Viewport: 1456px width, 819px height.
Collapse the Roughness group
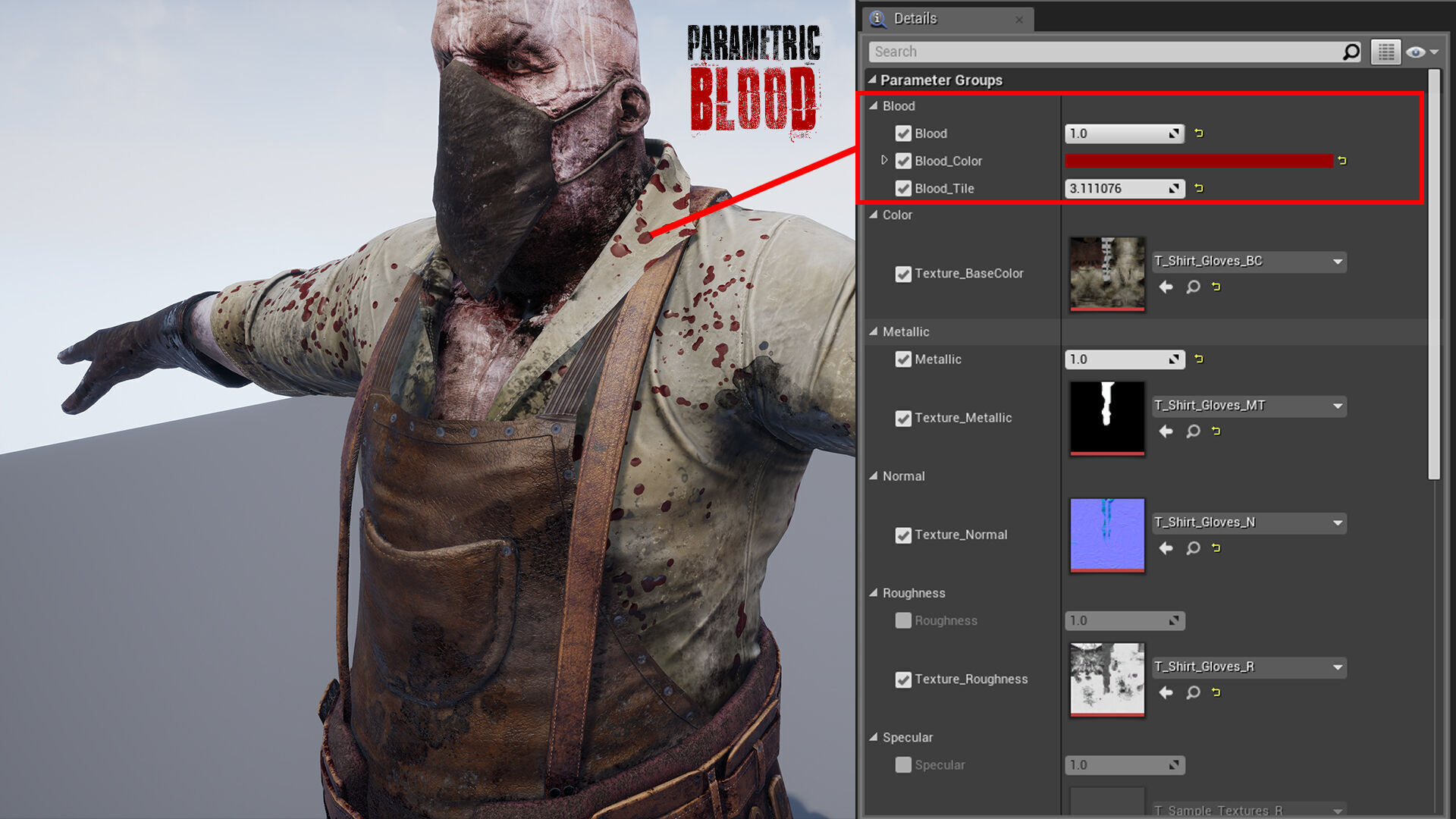(x=874, y=592)
